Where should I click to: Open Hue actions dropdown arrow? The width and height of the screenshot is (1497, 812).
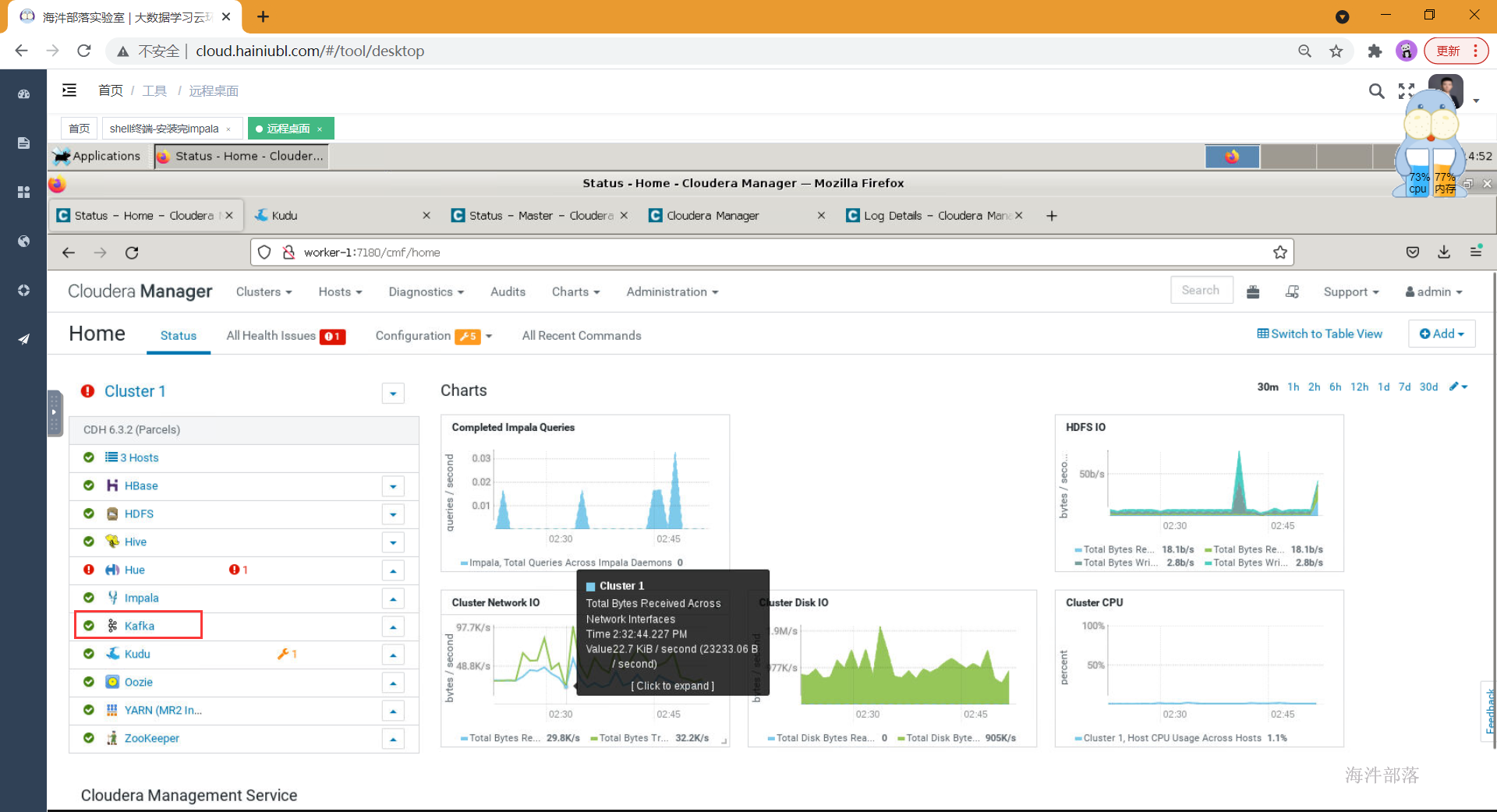393,570
